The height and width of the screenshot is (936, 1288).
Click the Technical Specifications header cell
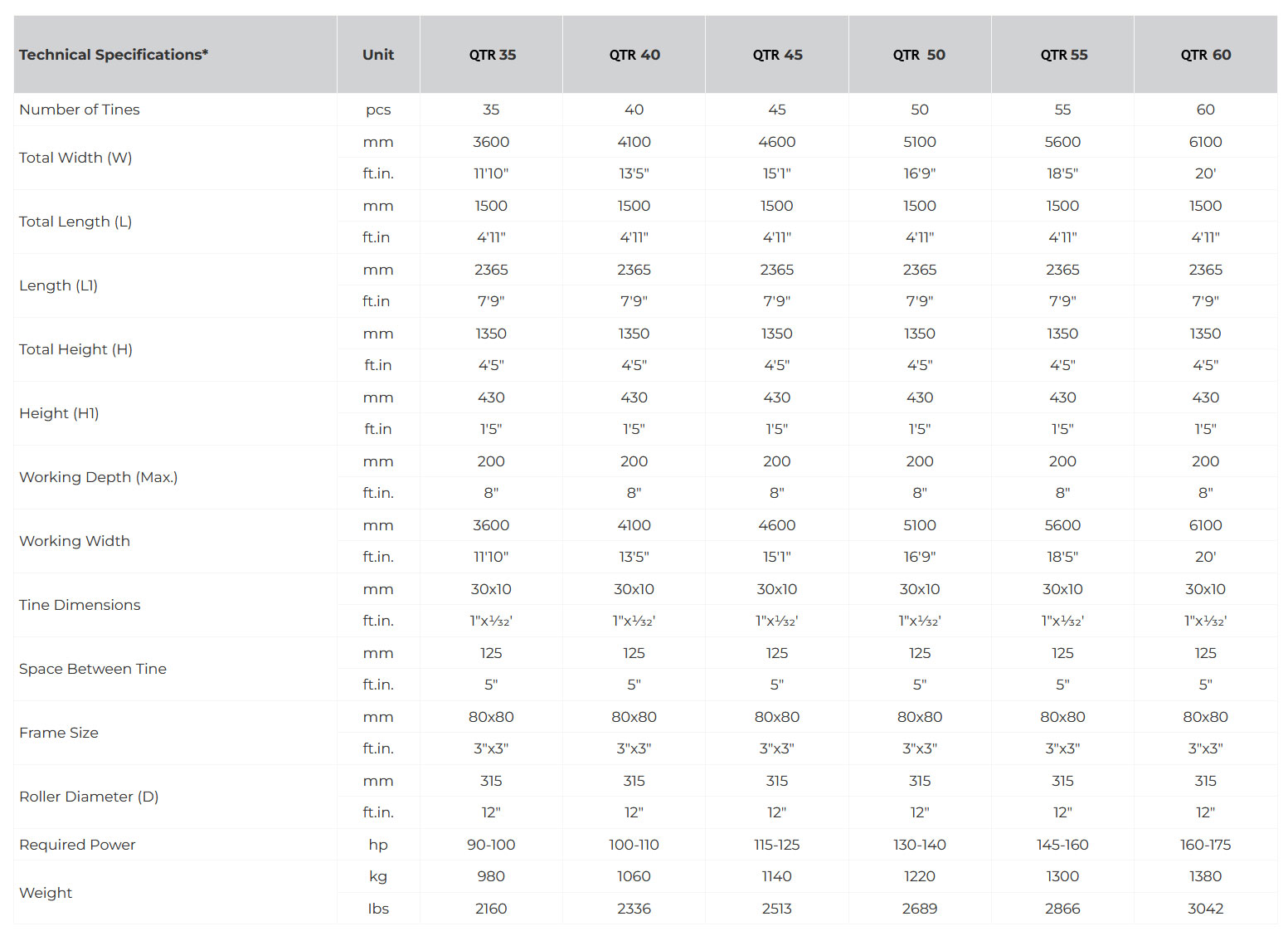point(114,55)
